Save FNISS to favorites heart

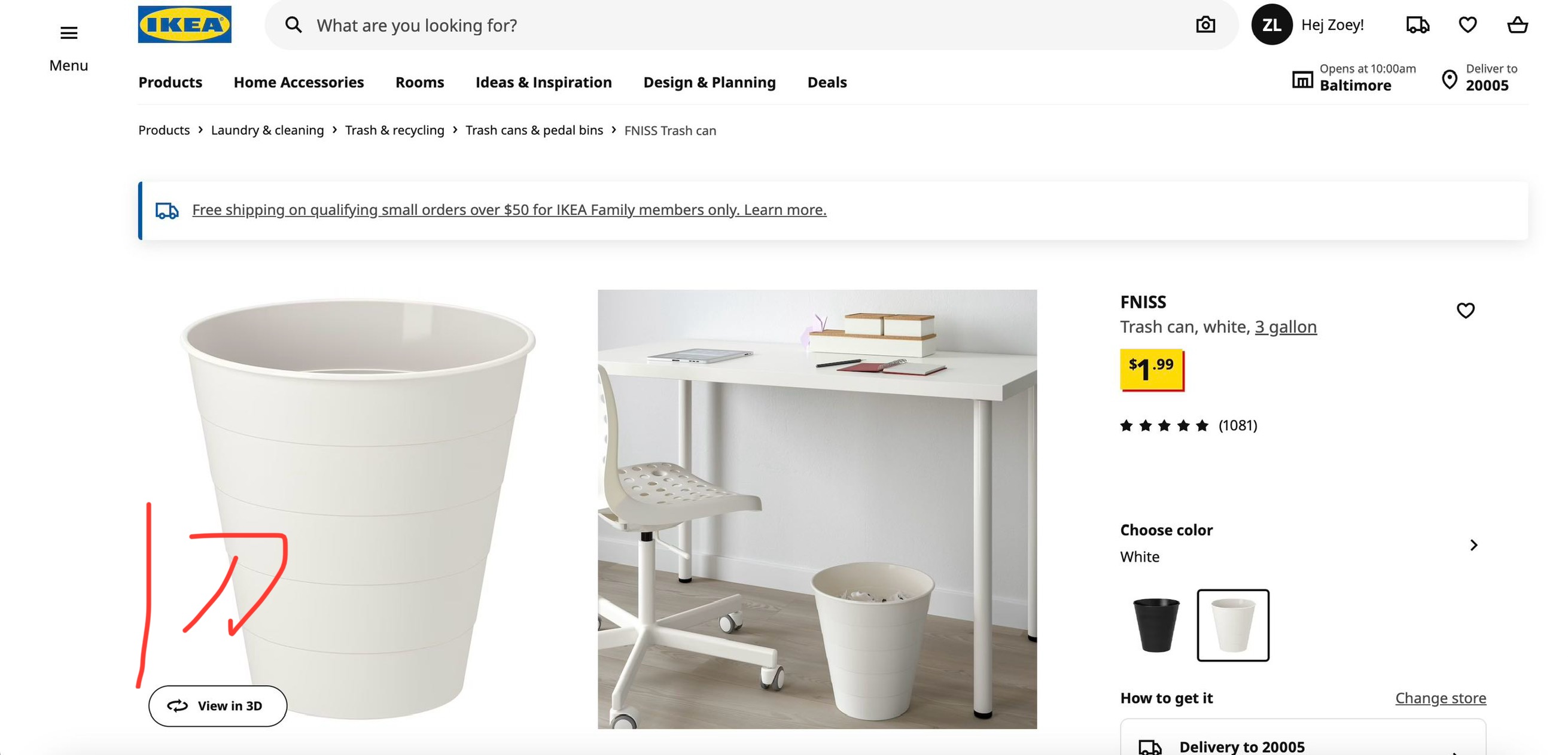pyautogui.click(x=1465, y=310)
